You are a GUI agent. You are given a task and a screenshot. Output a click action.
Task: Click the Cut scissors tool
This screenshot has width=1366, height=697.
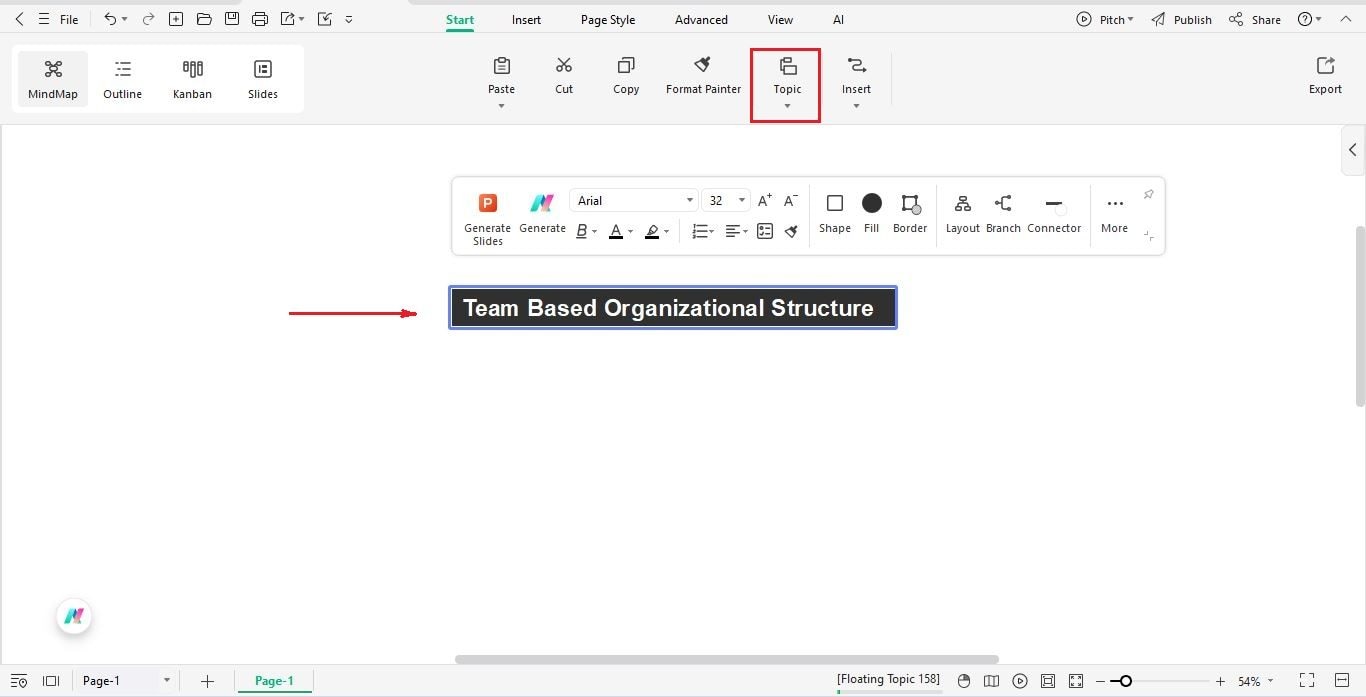tap(564, 76)
